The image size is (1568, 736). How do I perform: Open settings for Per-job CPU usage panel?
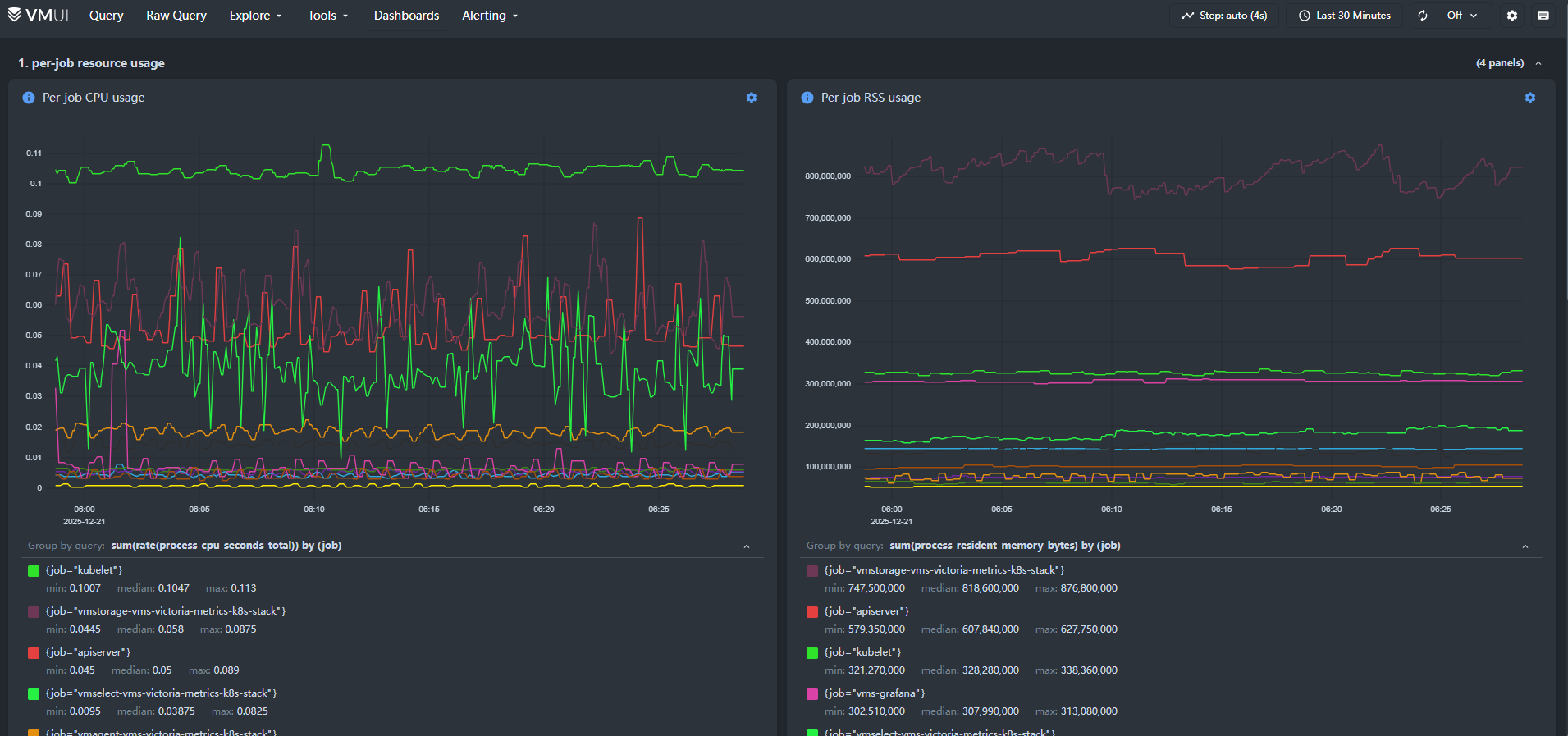(x=752, y=98)
